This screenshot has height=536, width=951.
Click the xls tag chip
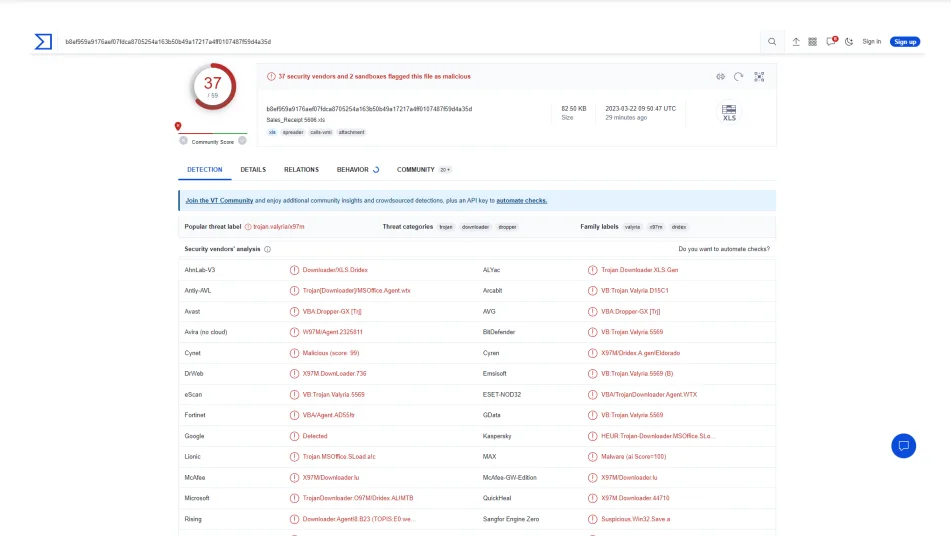pos(272,132)
